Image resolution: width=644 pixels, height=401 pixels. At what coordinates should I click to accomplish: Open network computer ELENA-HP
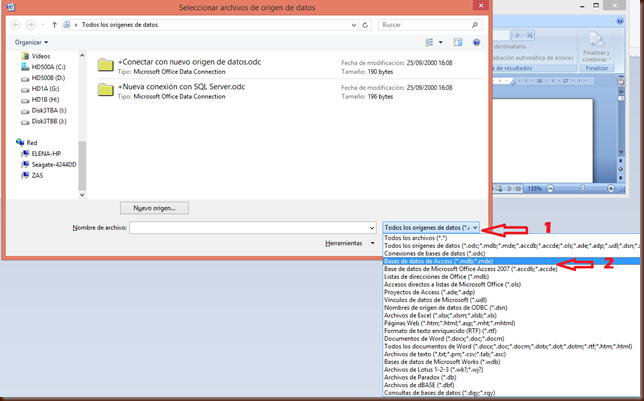click(41, 154)
